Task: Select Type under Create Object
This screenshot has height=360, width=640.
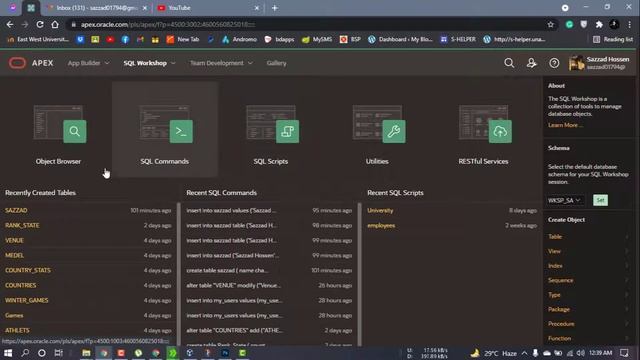Action: [554, 295]
